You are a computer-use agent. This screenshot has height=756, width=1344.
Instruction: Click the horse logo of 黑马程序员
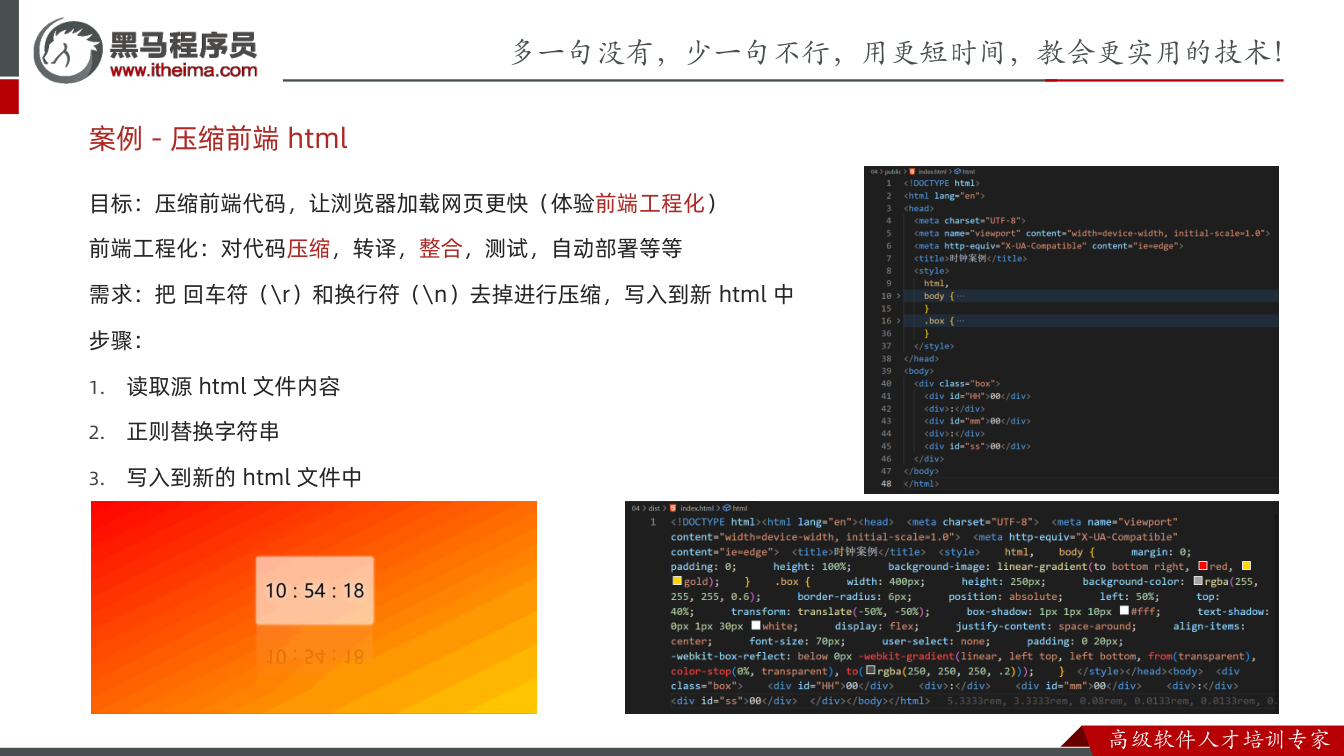pos(68,49)
